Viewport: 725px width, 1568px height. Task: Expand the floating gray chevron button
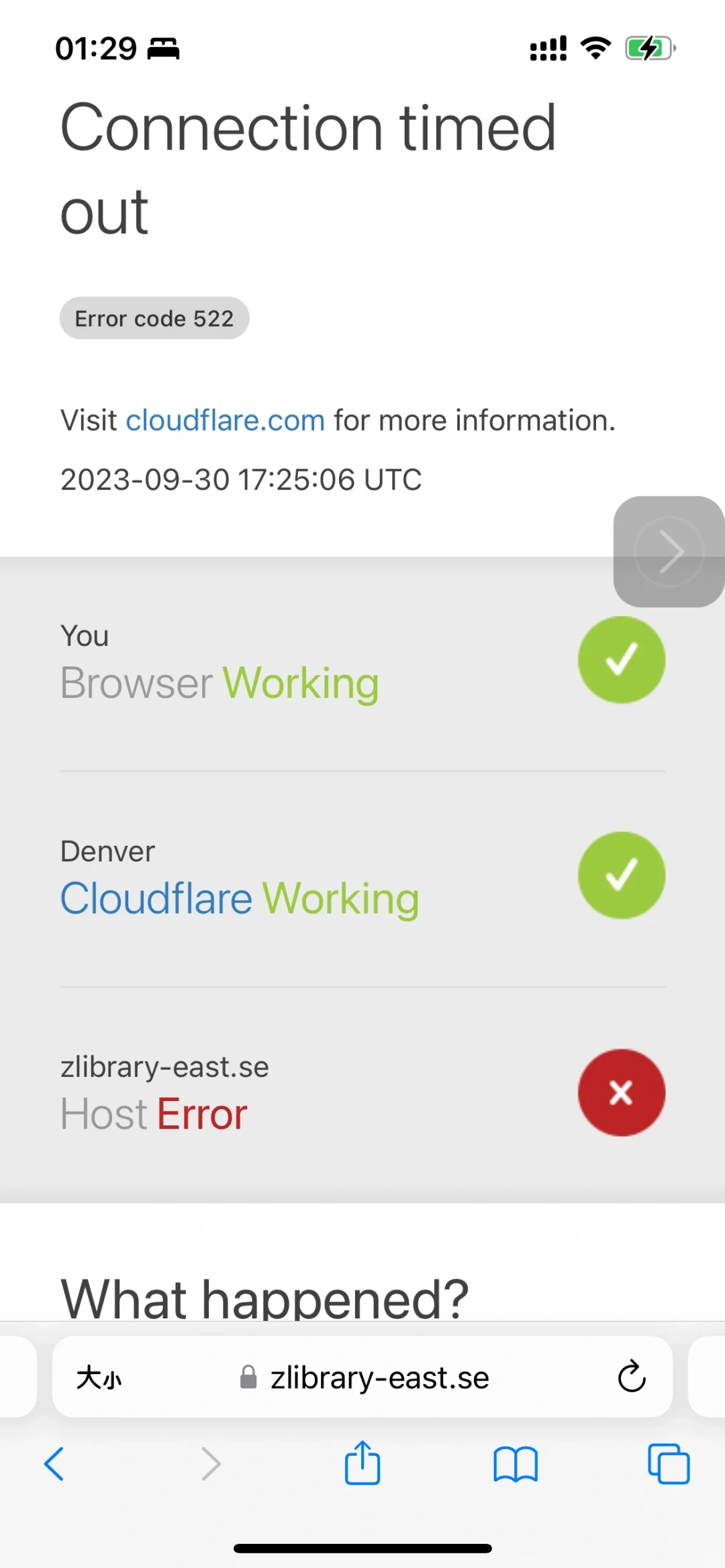coord(669,552)
